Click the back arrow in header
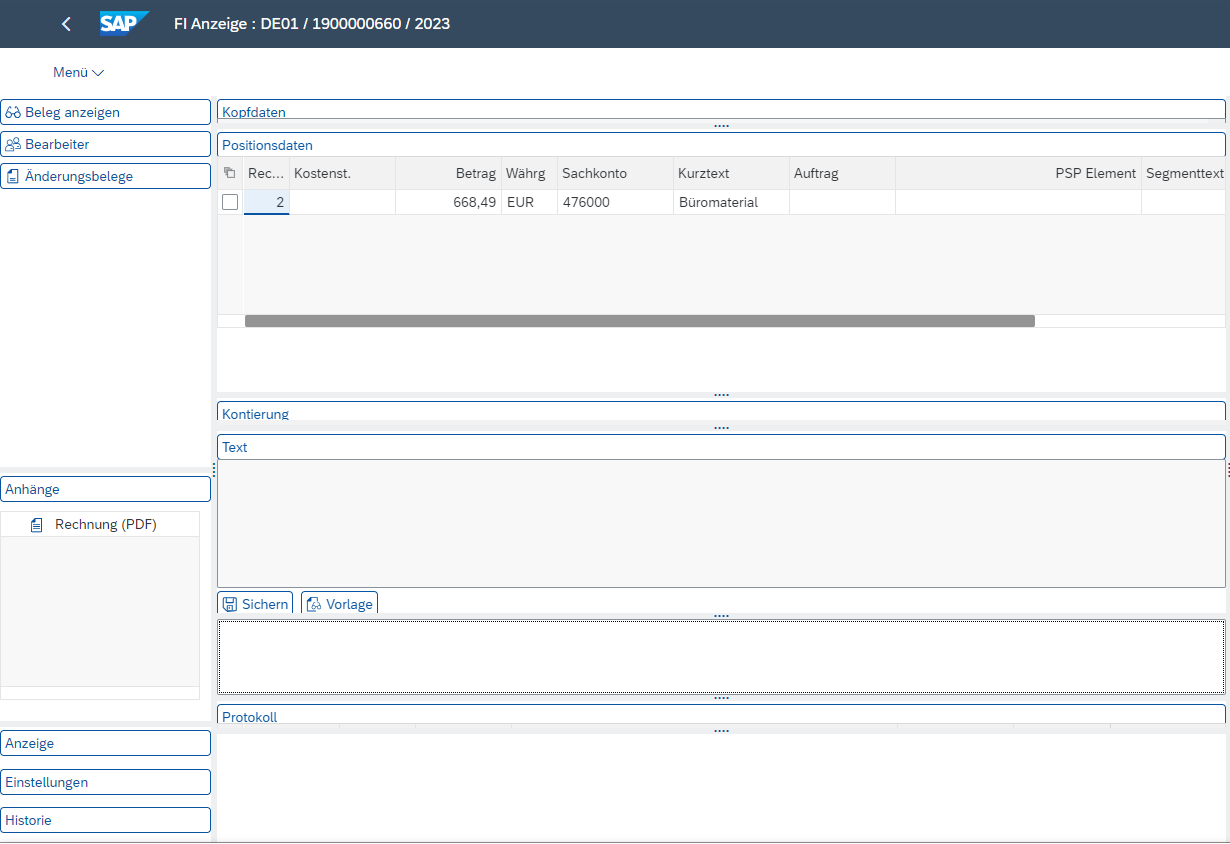Viewport: 1230px width, 844px height. (x=66, y=24)
